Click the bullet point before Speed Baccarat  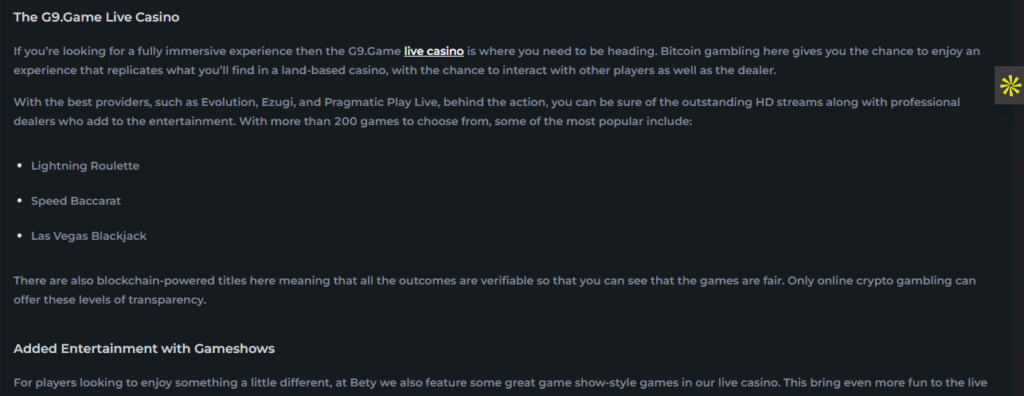[20, 201]
